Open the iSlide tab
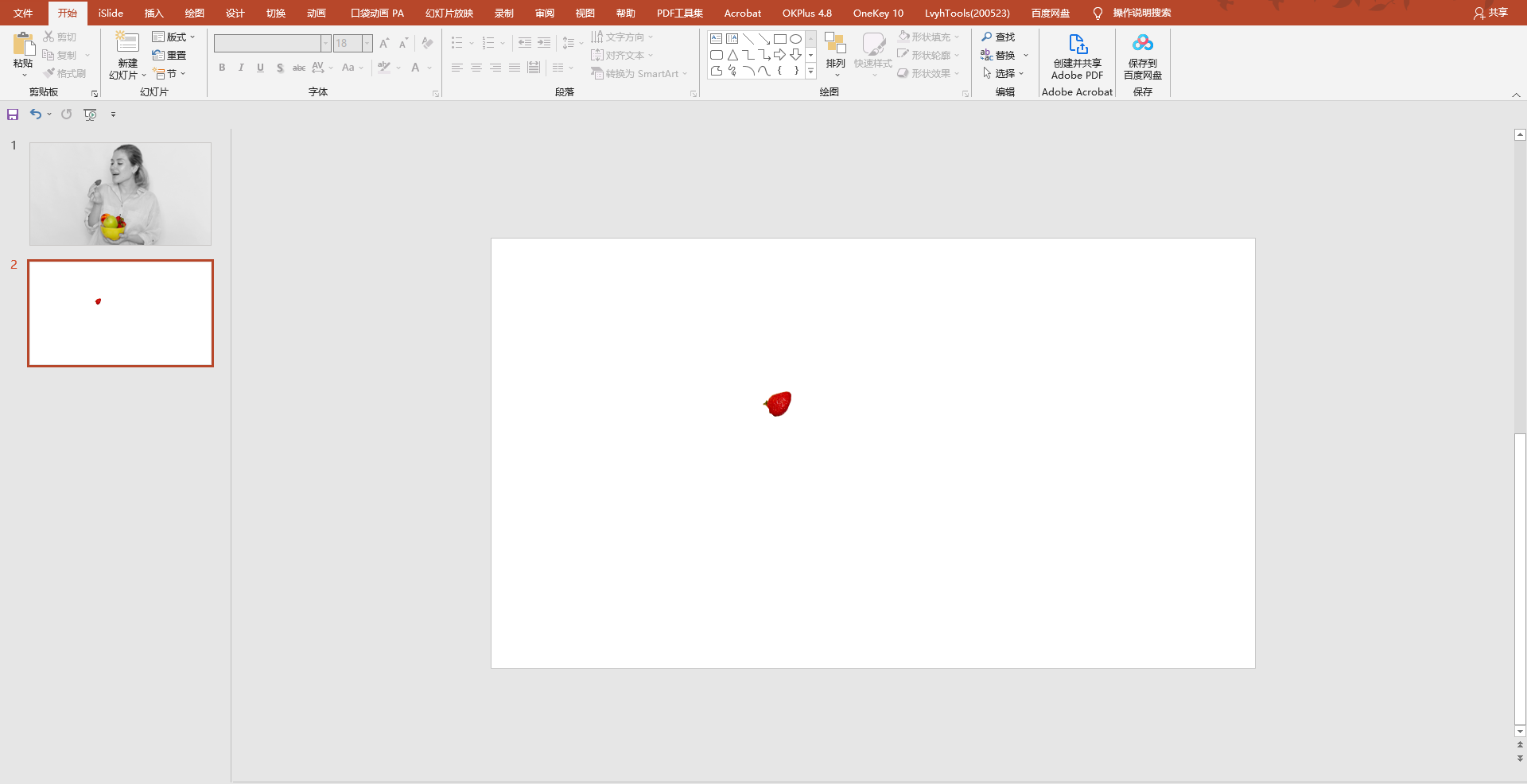This screenshot has width=1527, height=784. point(111,13)
